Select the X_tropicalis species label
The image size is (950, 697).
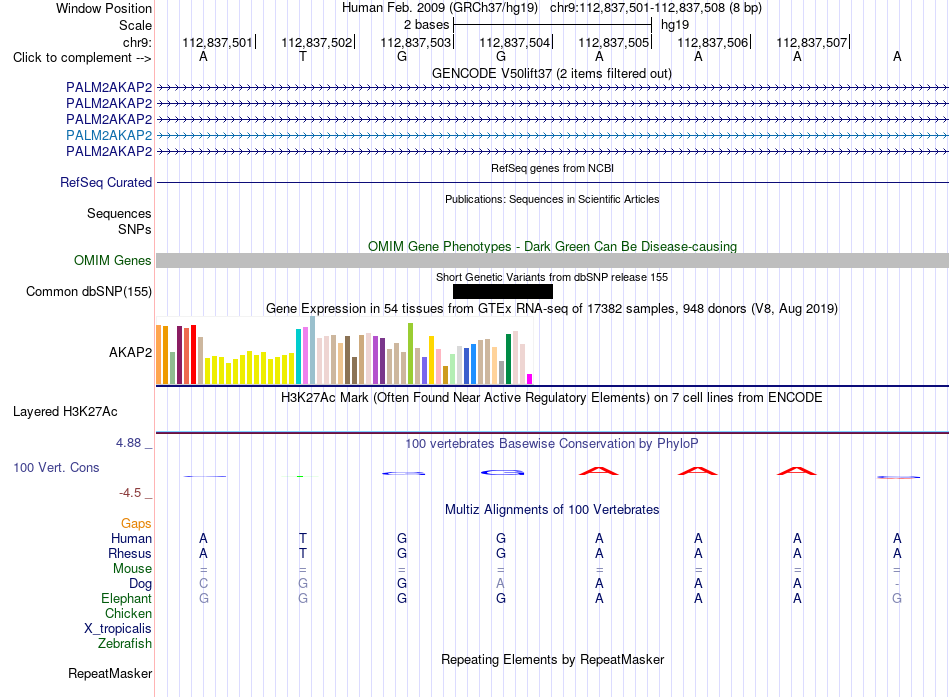[118, 629]
